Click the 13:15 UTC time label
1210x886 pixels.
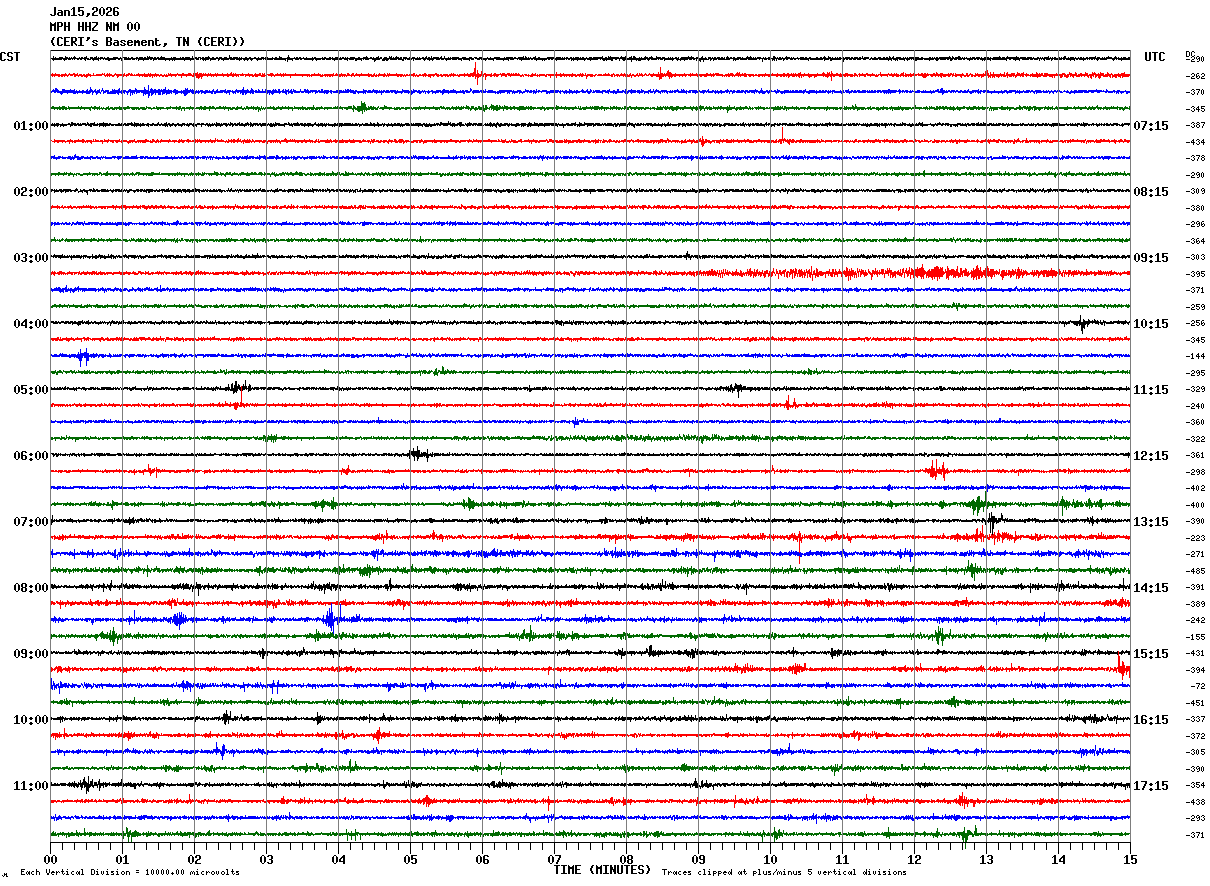tap(1151, 522)
